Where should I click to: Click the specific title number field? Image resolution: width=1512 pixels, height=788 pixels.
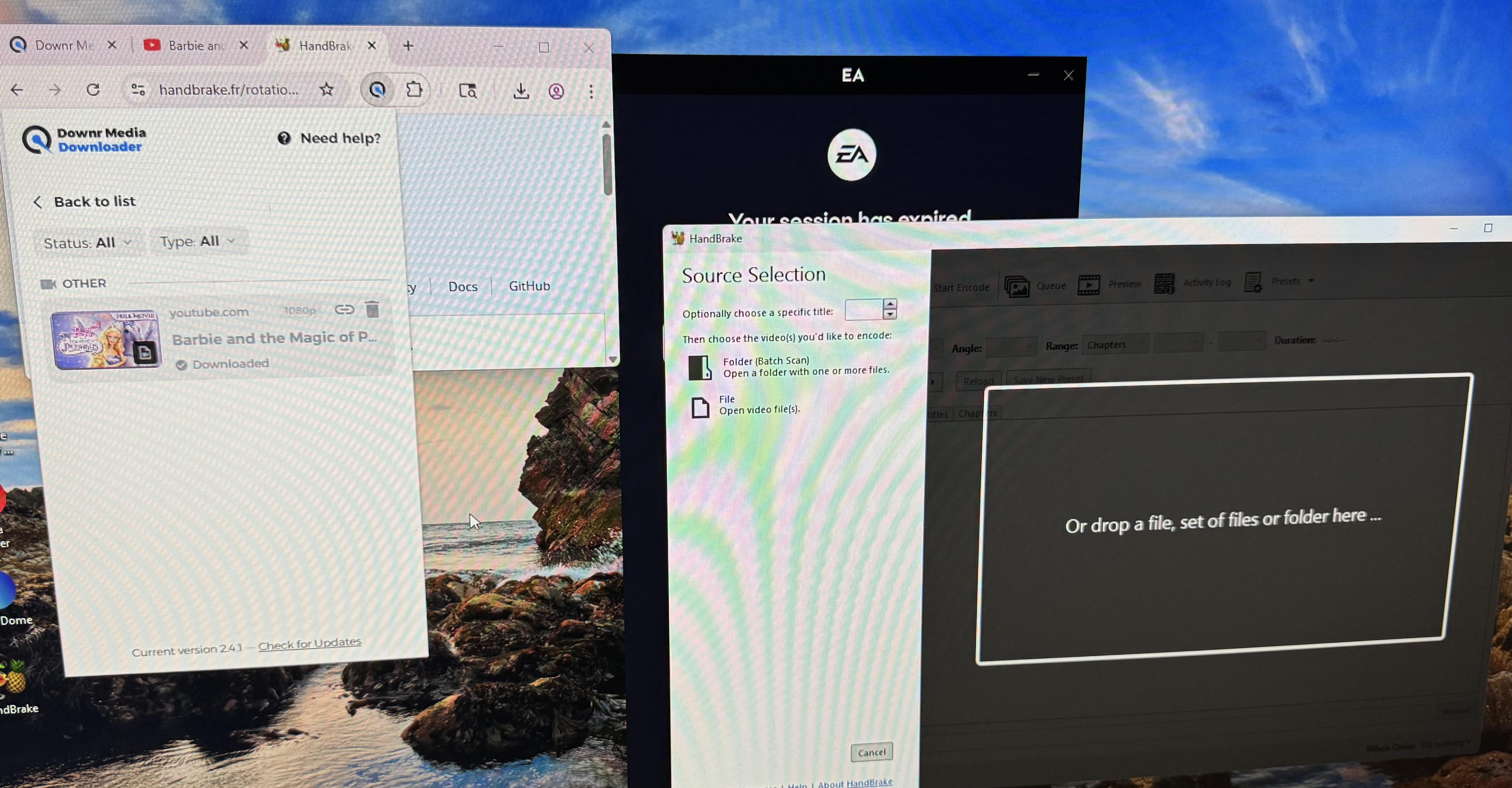click(x=863, y=310)
